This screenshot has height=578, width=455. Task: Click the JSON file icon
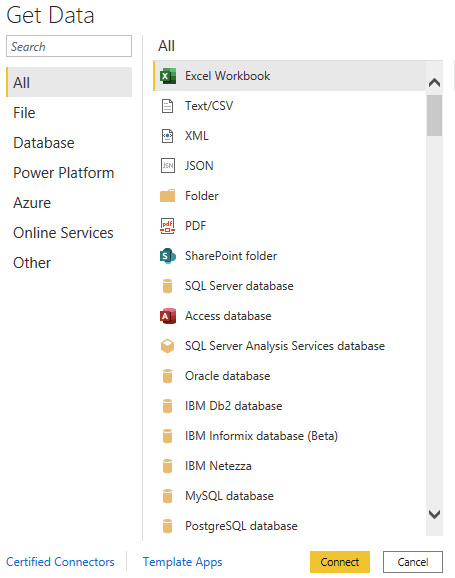(168, 166)
